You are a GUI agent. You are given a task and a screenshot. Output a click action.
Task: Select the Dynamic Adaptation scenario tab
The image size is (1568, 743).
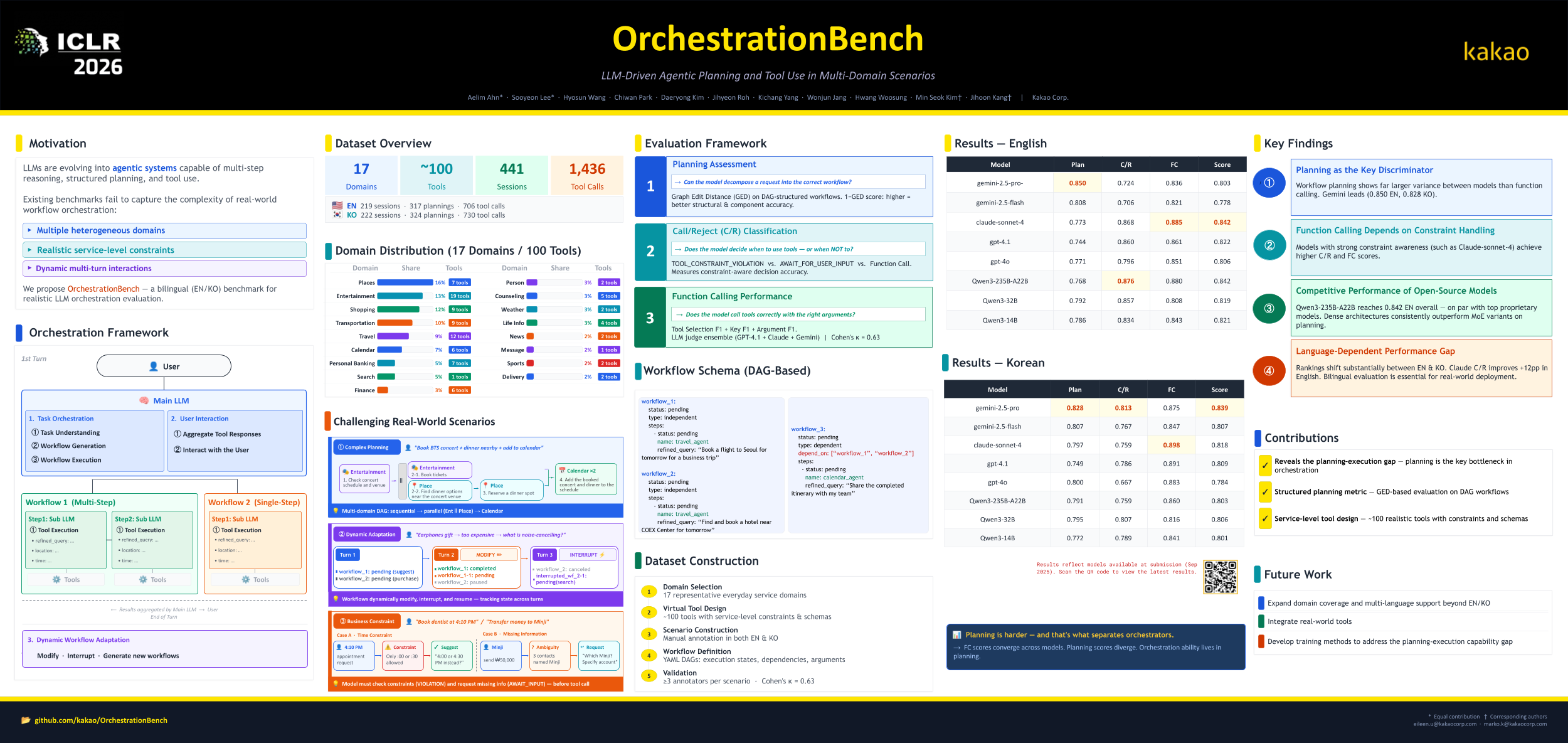click(x=366, y=535)
